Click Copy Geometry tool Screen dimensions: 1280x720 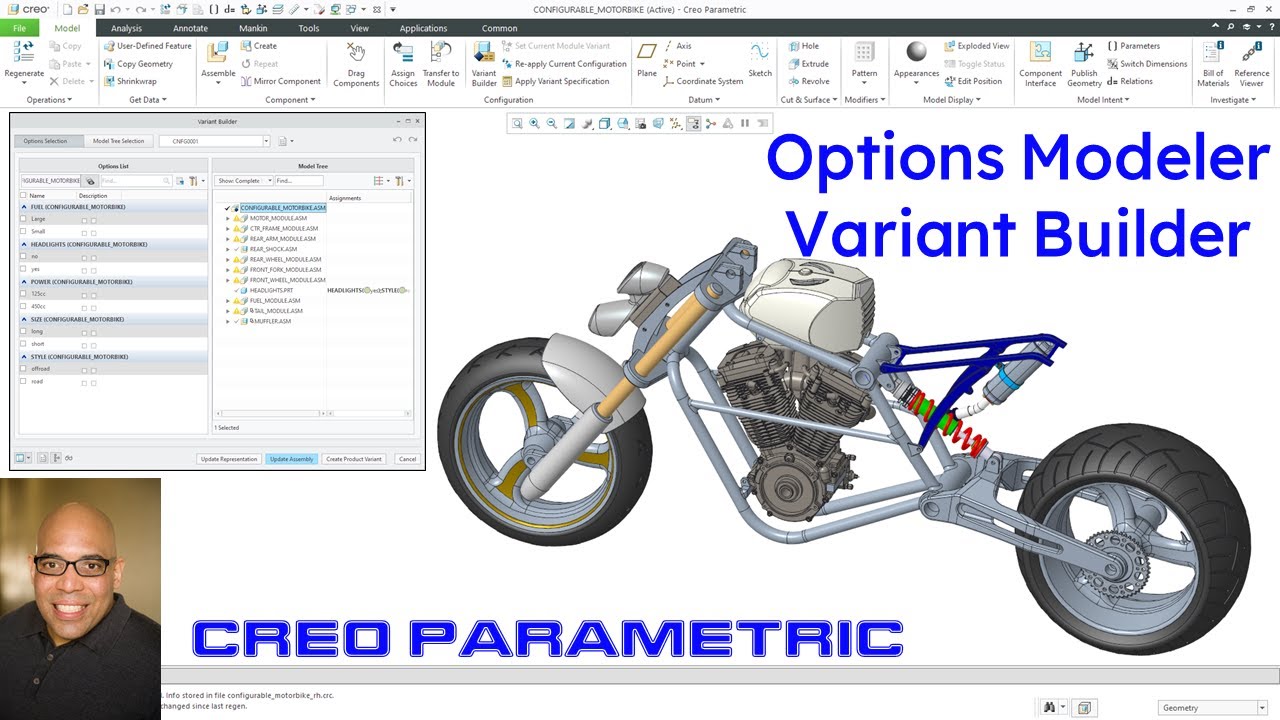[x=138, y=64]
